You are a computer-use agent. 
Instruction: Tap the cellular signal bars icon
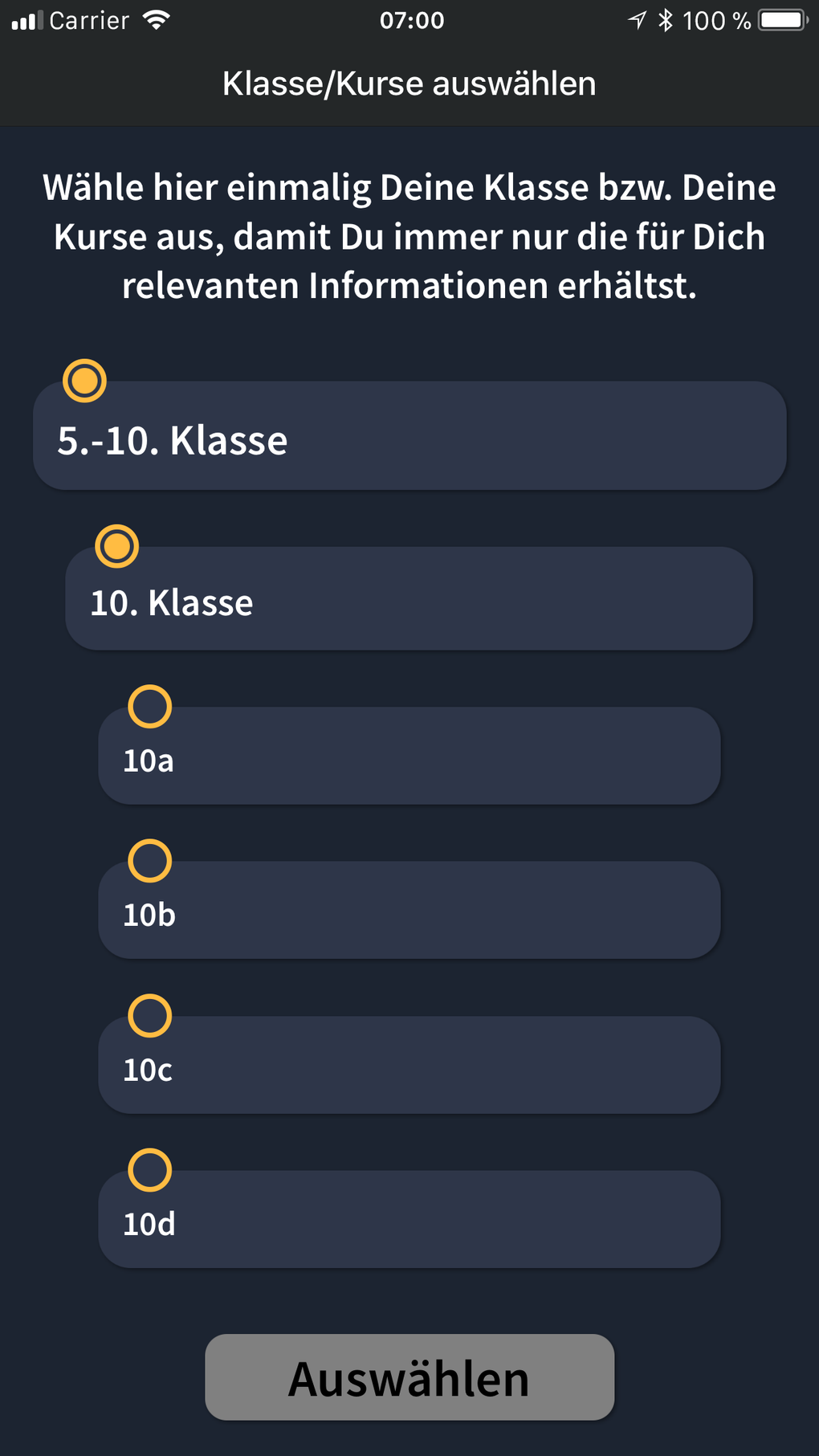click(x=27, y=21)
